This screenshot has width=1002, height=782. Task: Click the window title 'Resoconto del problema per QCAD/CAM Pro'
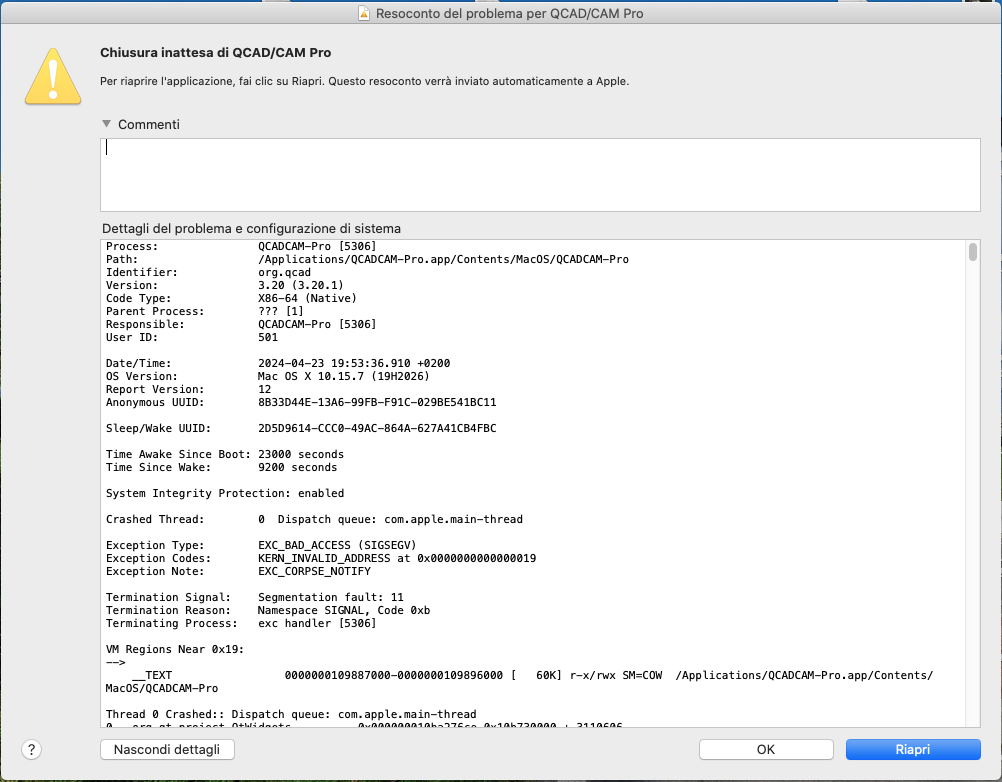pos(509,14)
